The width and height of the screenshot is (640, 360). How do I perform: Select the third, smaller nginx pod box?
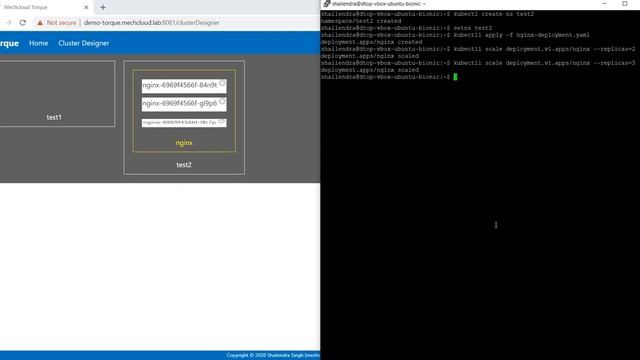click(184, 122)
